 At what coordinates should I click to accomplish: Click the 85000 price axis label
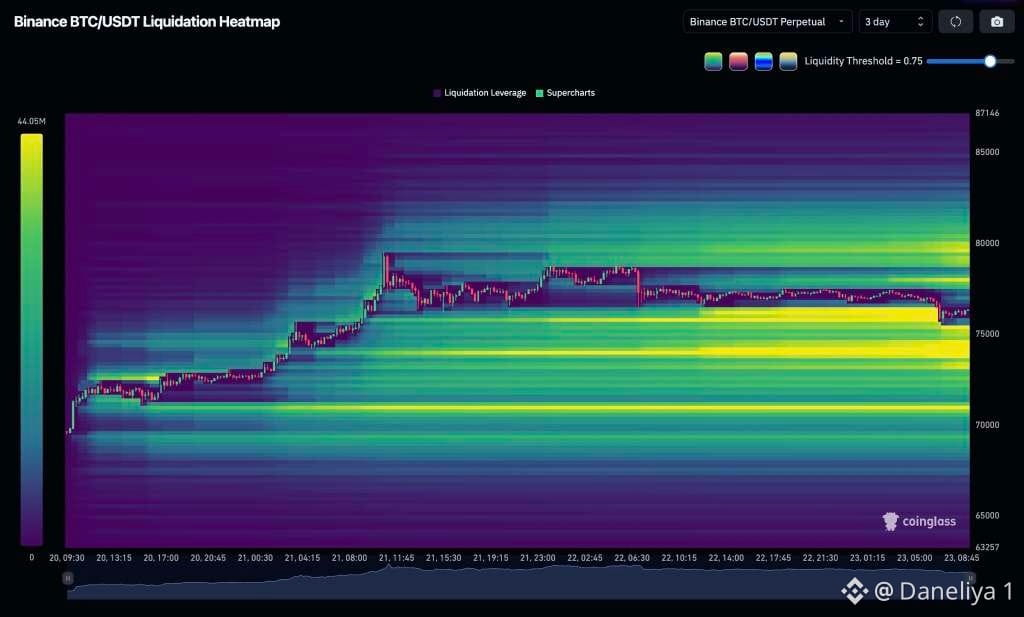click(987, 152)
